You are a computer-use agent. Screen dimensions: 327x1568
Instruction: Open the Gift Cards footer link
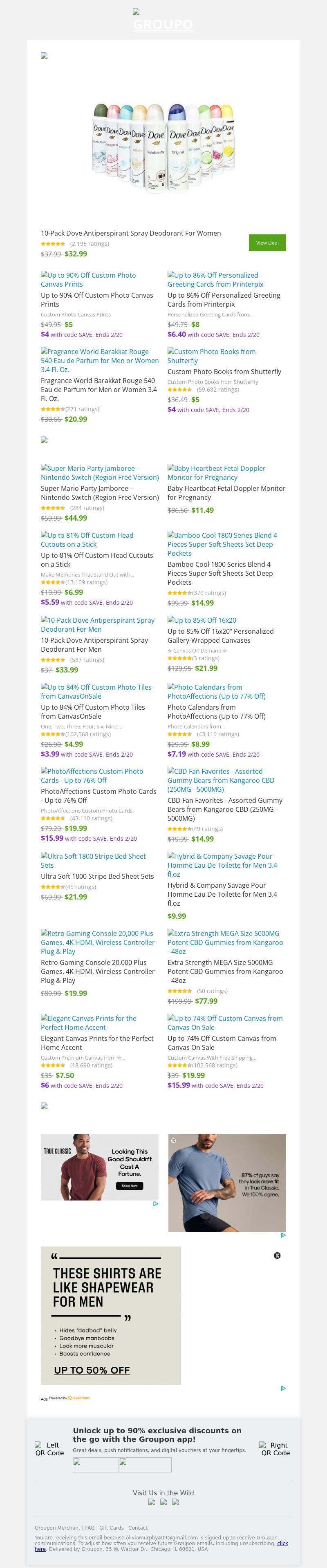coord(112,1528)
